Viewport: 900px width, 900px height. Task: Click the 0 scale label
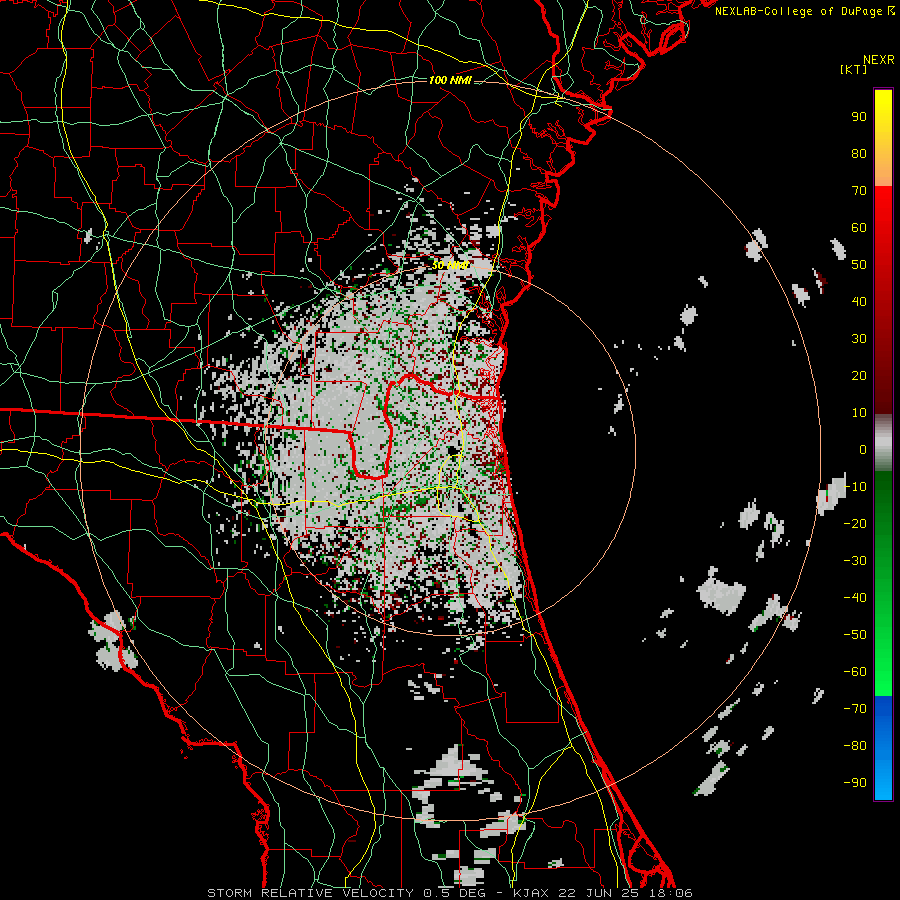[x=863, y=449]
